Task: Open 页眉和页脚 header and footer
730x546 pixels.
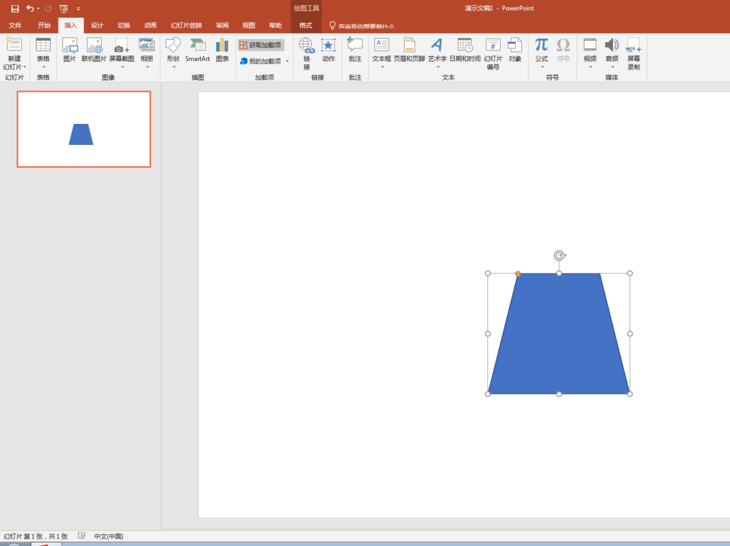Action: point(409,46)
